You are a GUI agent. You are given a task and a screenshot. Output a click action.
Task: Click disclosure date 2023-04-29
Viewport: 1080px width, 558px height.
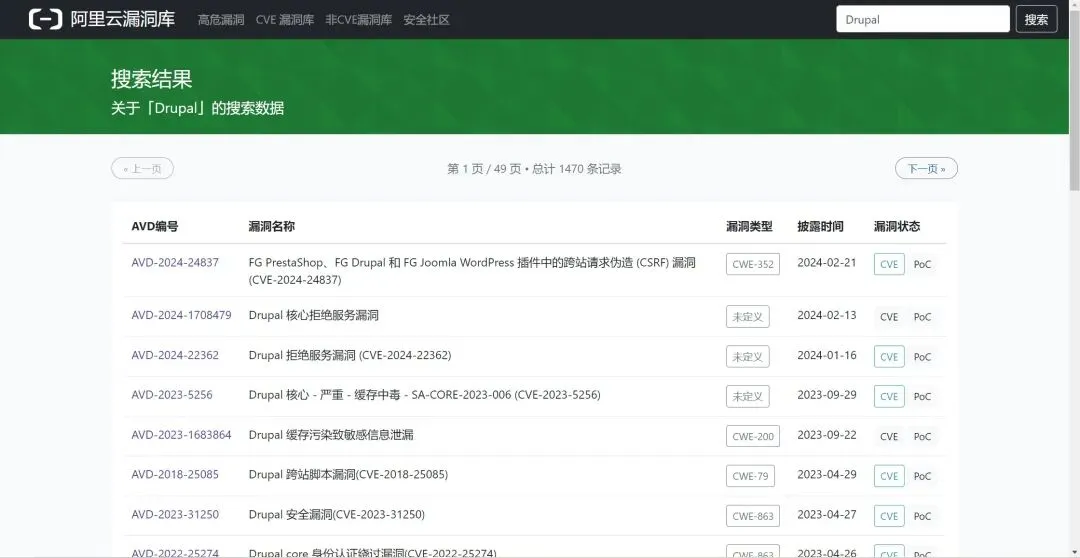coord(827,475)
